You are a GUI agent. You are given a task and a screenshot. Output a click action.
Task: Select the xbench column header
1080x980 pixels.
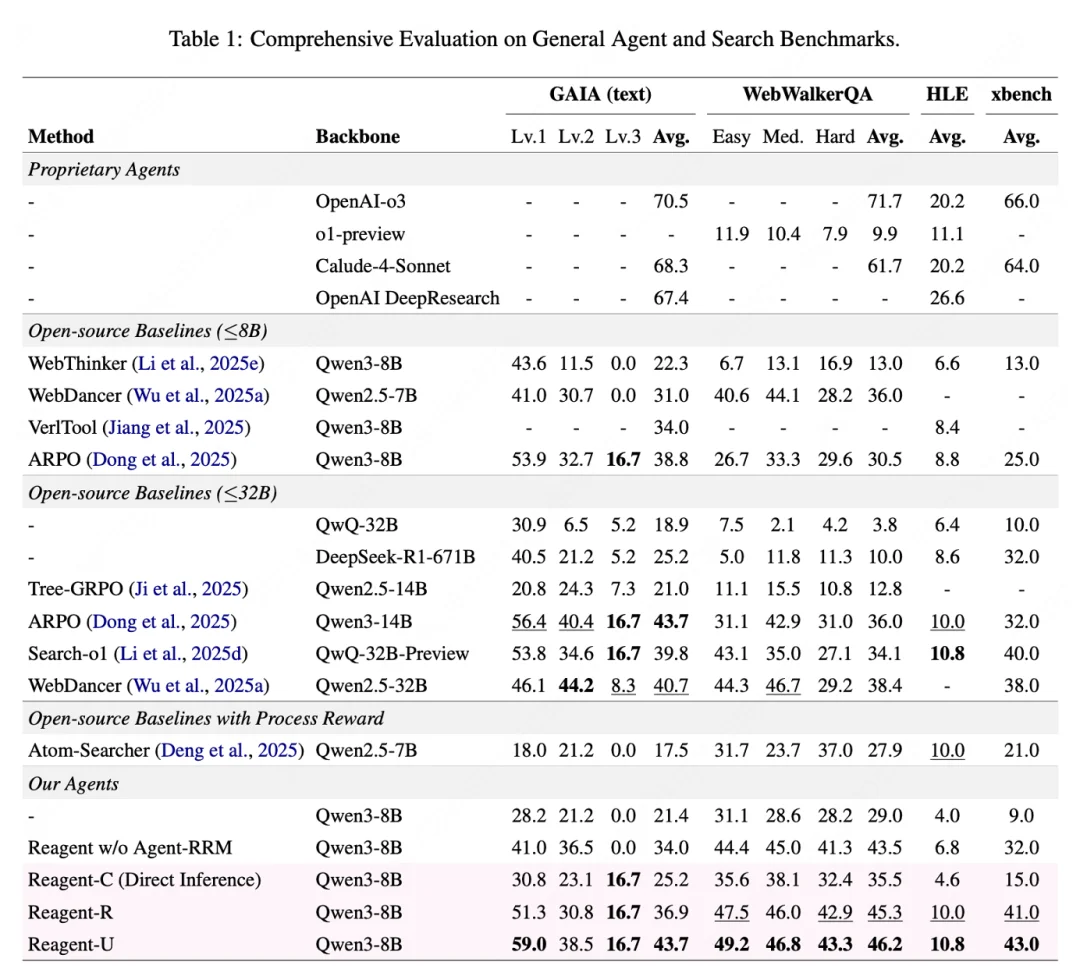click(1021, 95)
